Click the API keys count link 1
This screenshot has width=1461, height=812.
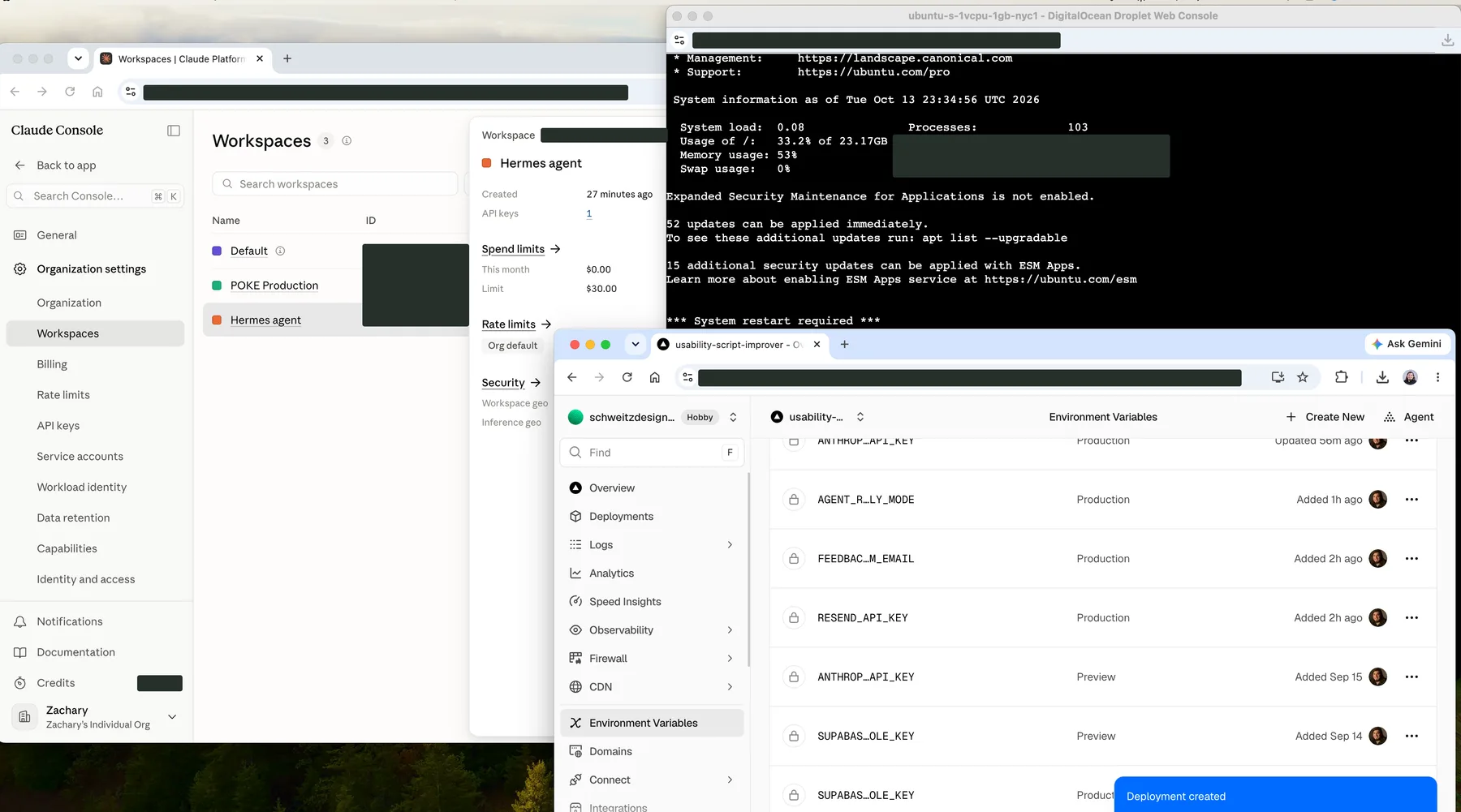589,213
